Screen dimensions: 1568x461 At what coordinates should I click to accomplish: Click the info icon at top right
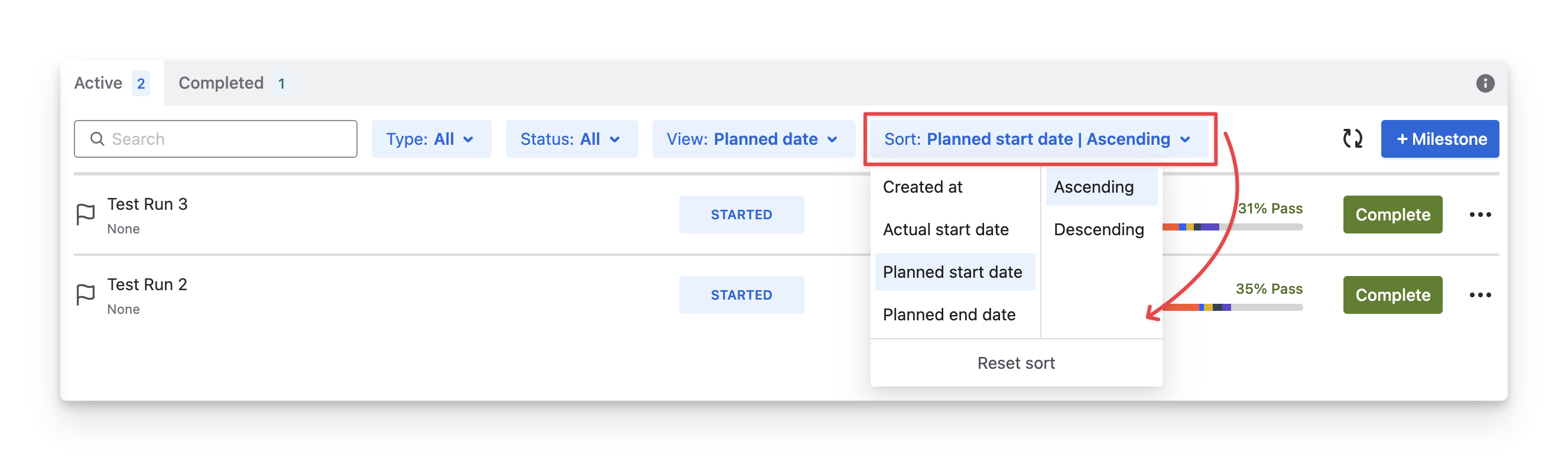(1485, 83)
